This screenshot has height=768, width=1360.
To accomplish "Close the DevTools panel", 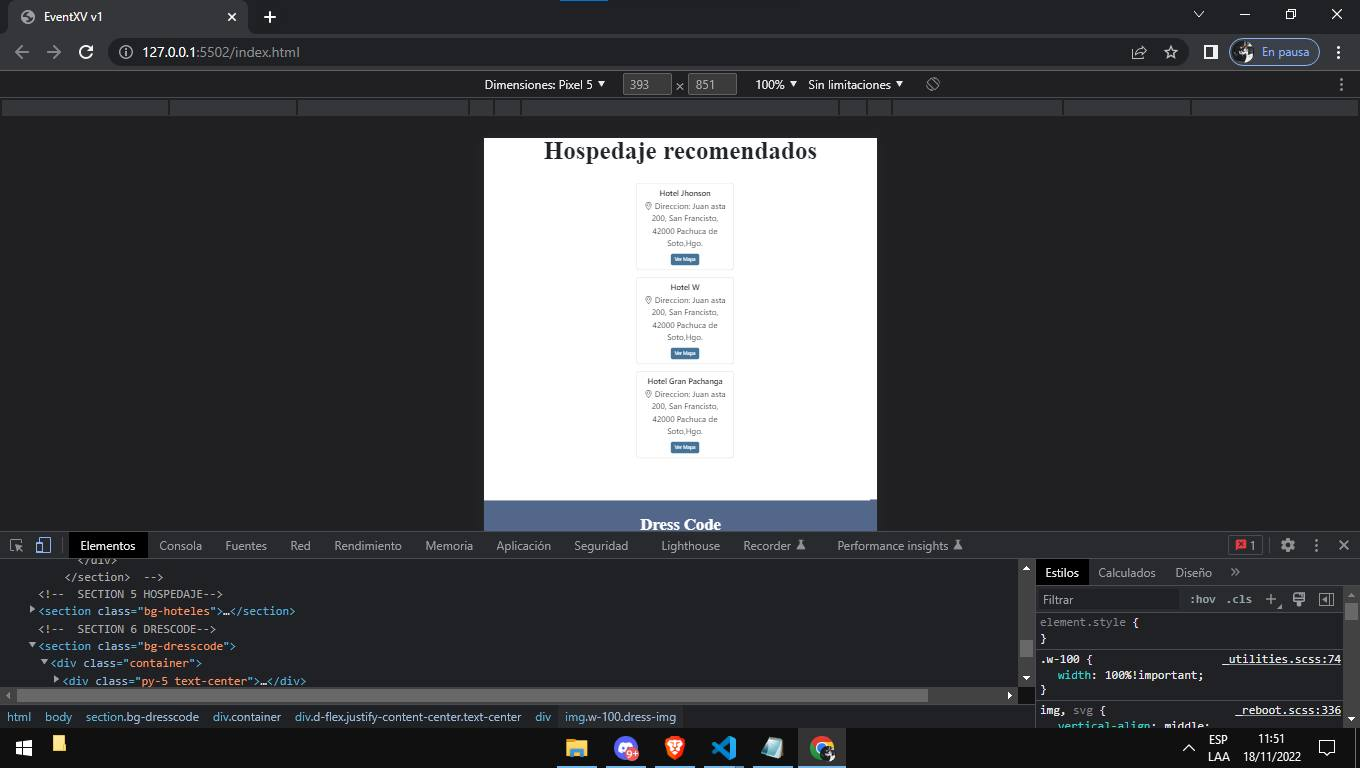I will (1344, 545).
